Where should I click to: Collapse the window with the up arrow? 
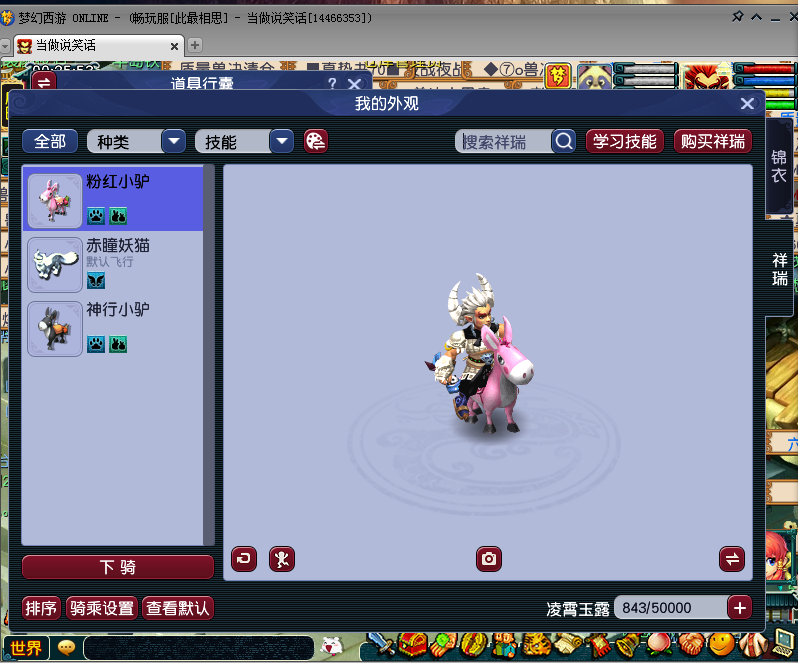coord(756,17)
